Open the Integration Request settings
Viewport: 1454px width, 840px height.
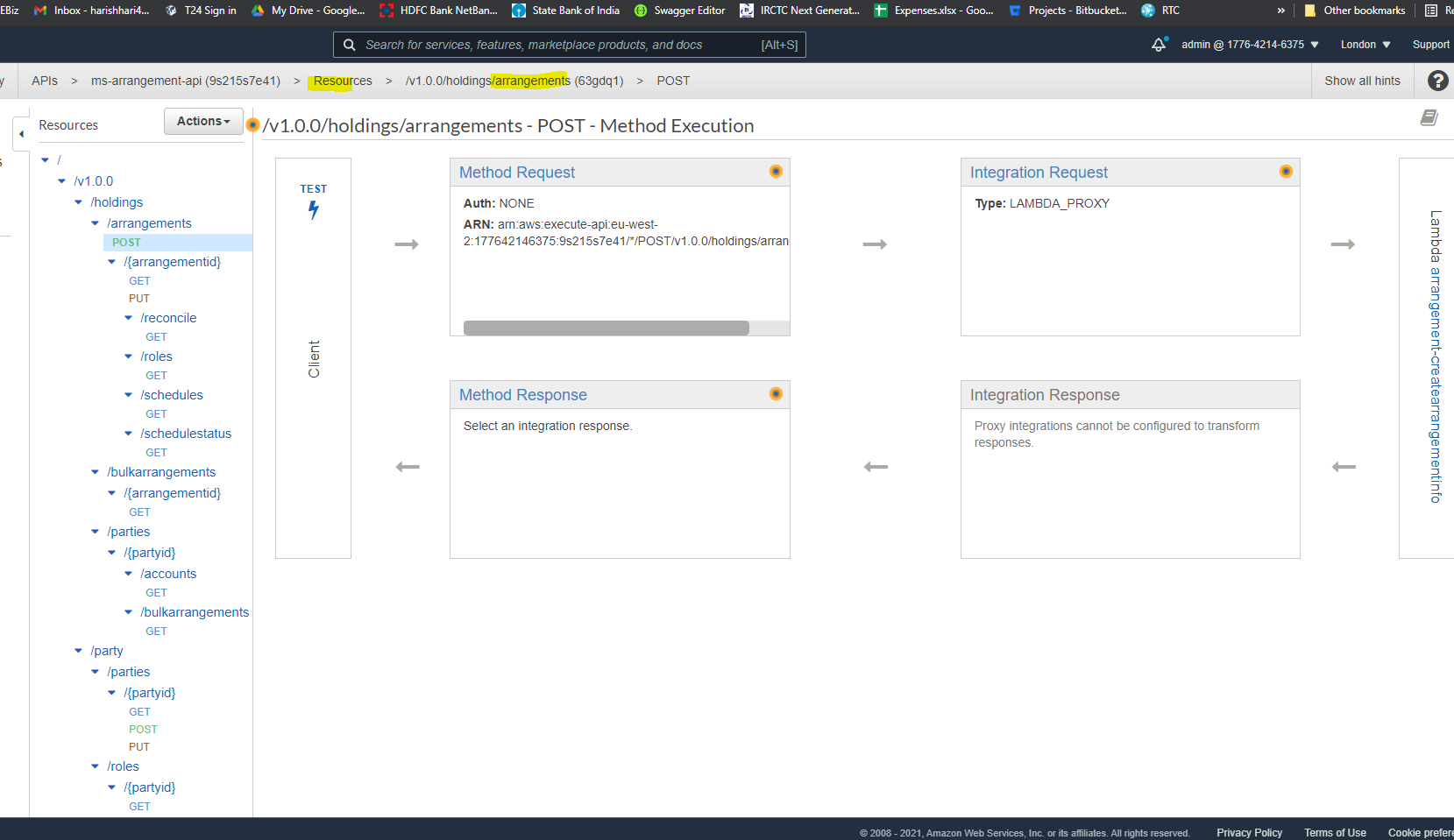1039,173
